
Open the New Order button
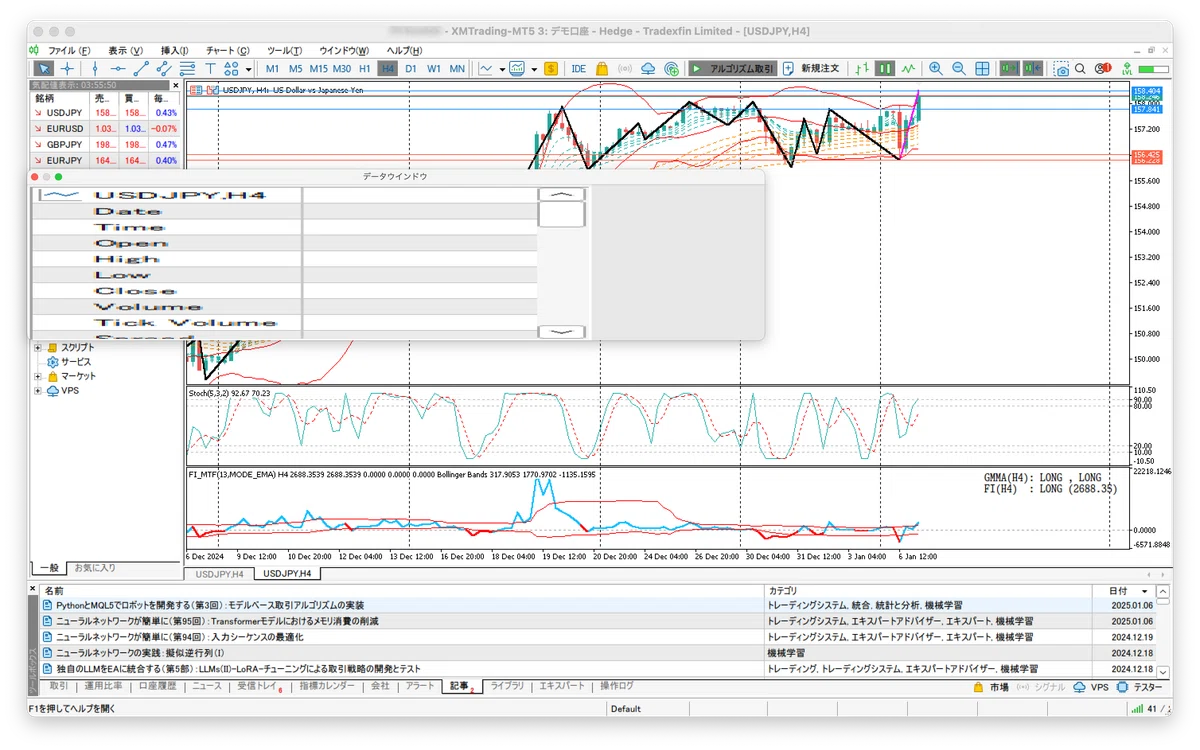tap(813, 69)
